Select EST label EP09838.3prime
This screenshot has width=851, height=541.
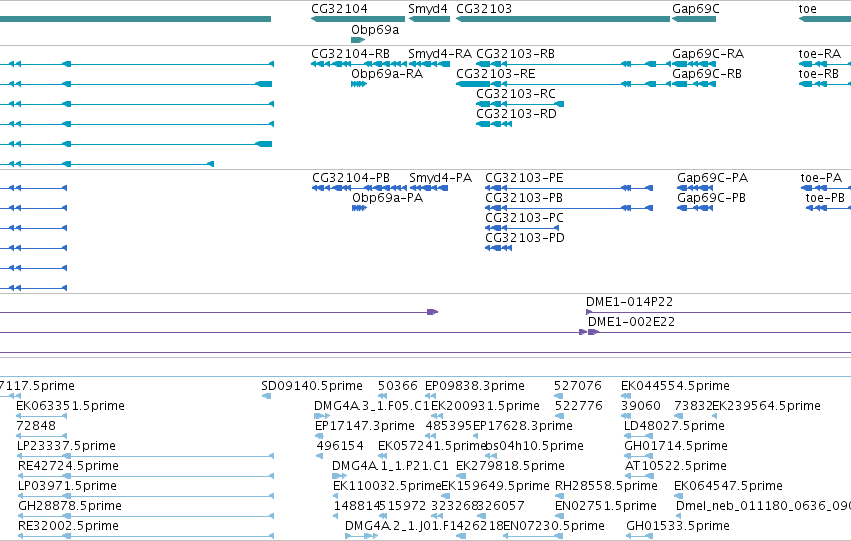coord(474,386)
